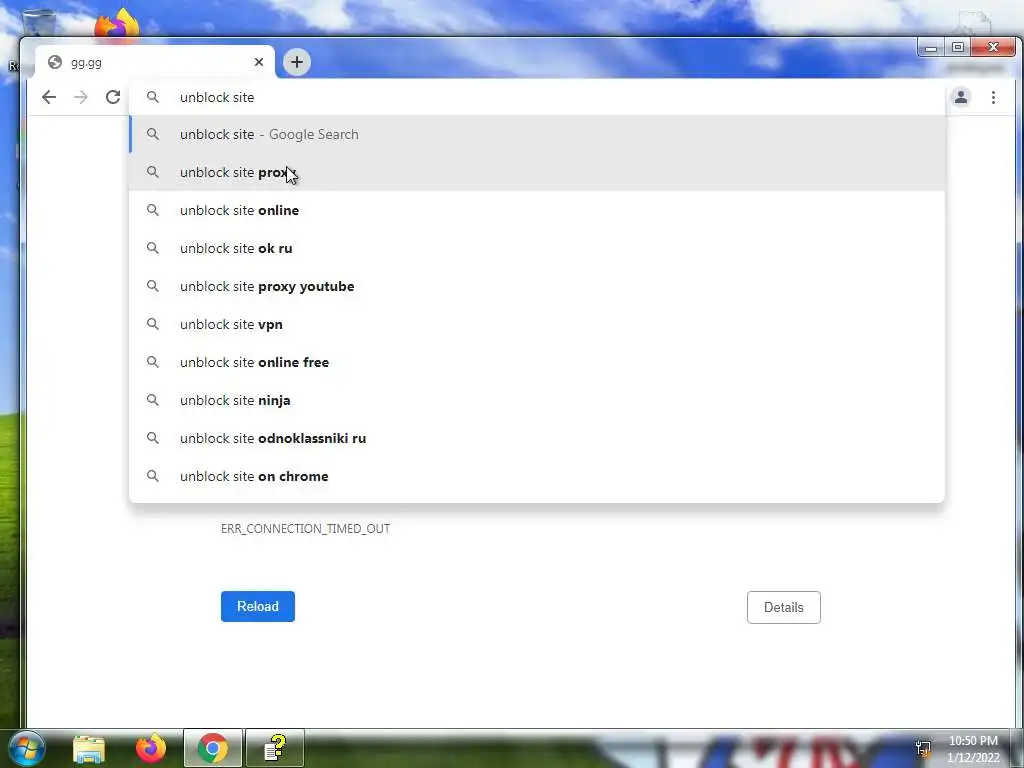1024x768 pixels.
Task: Choose 'unblock site vpn' suggestion
Action: coord(537,324)
